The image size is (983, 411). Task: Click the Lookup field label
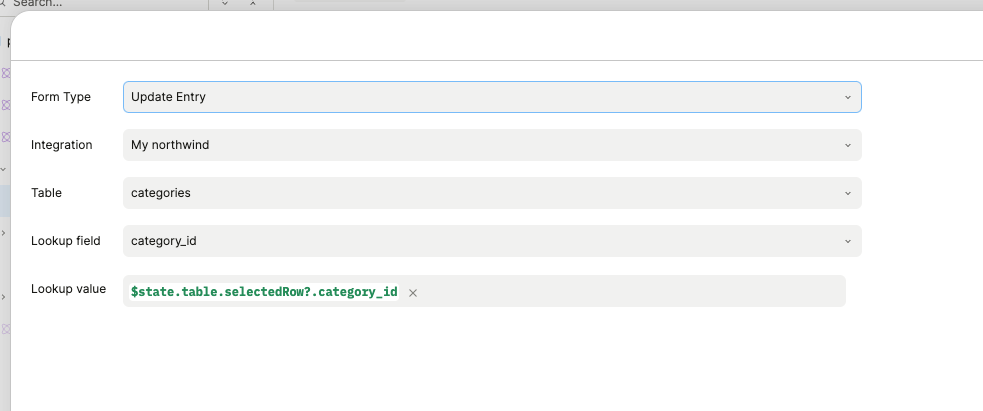[66, 241]
